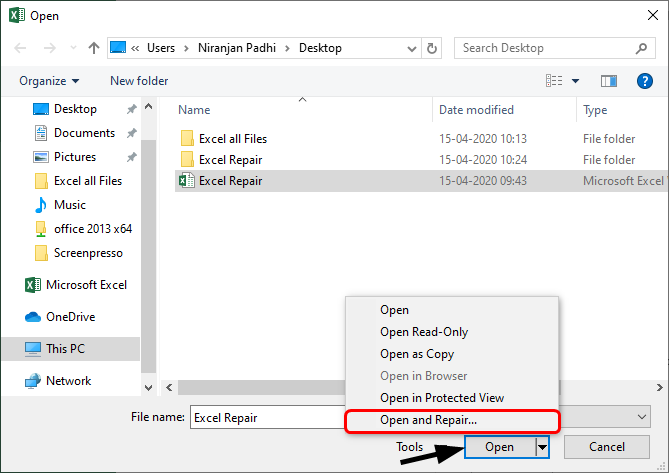Select the Excel Repair folder row
This screenshot has height=473, width=669.
(x=420, y=160)
